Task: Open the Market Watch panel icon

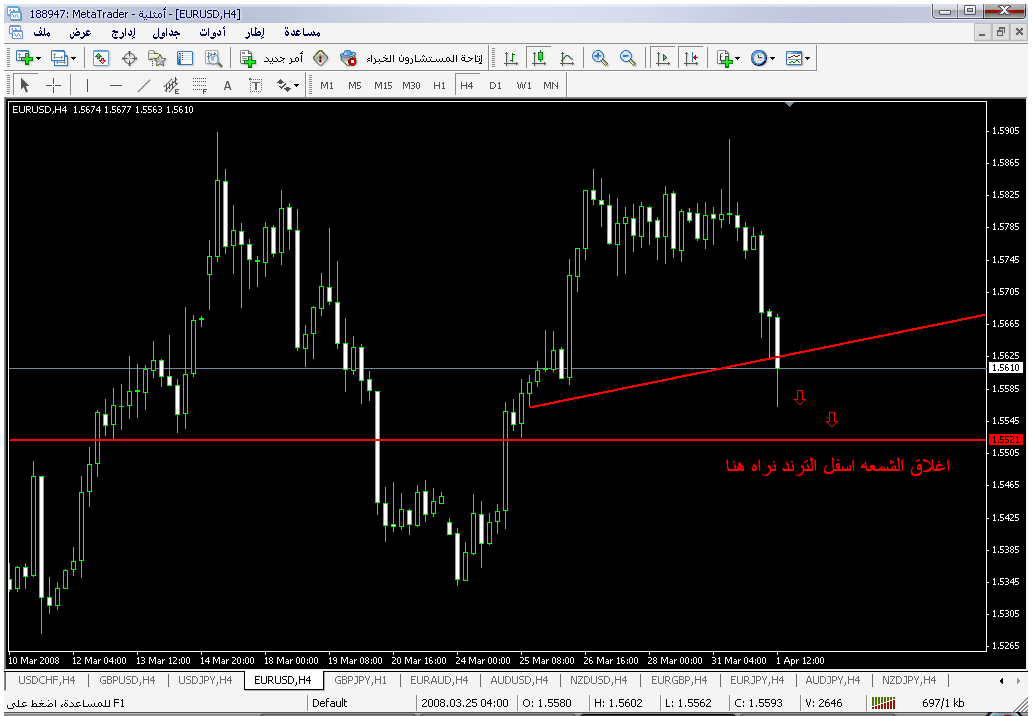Action: 101,58
